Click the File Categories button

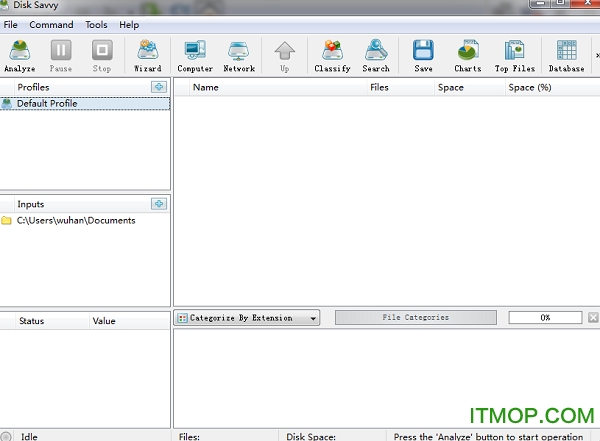[x=415, y=318]
